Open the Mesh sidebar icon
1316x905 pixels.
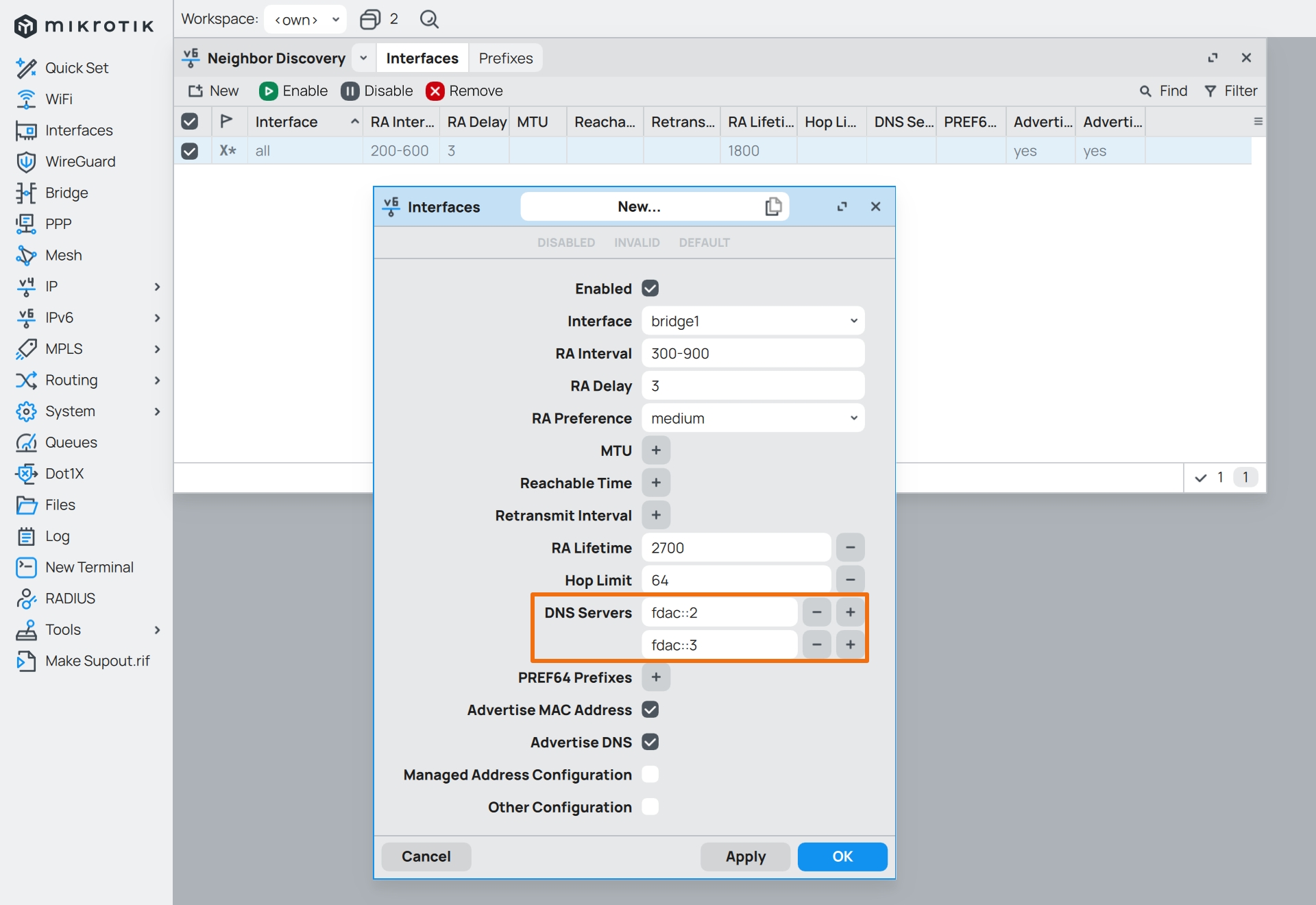26,255
